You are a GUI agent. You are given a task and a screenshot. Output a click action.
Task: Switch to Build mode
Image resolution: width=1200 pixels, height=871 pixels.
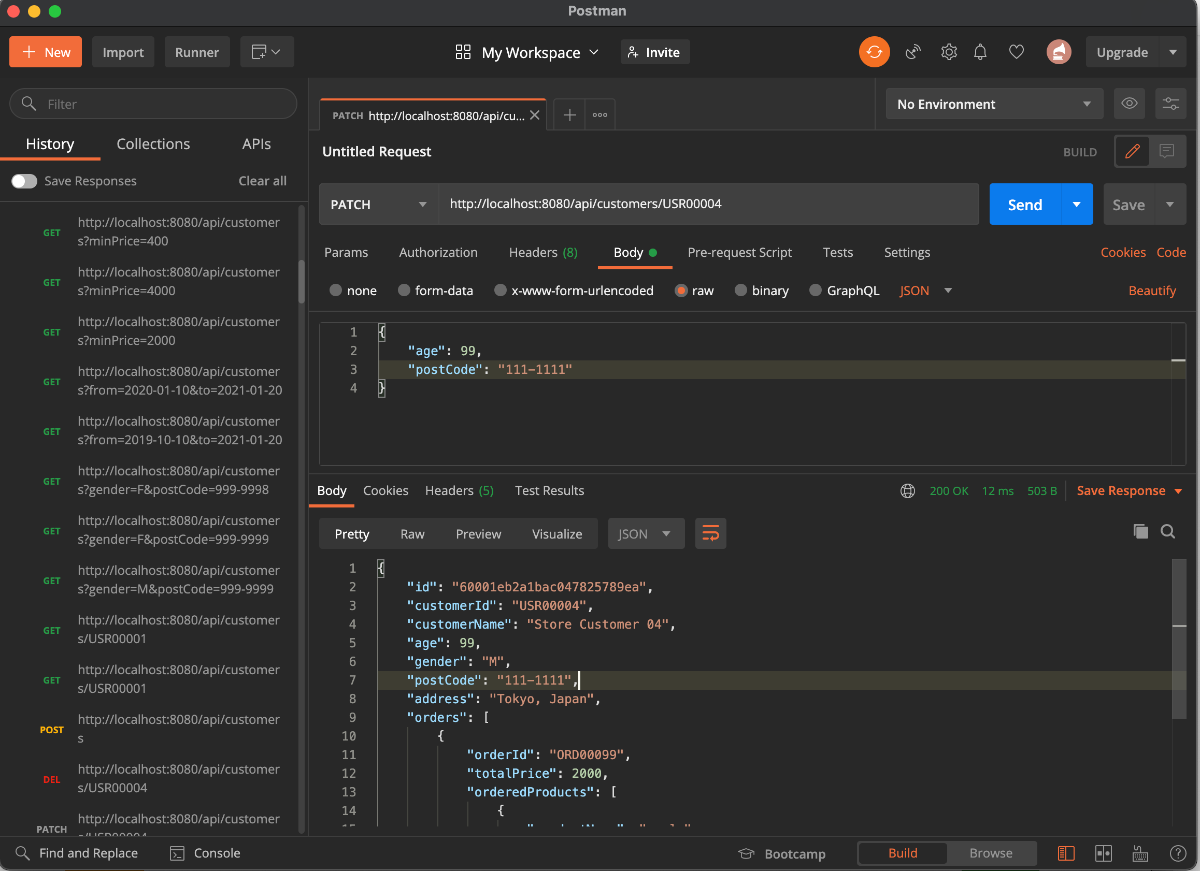[903, 853]
